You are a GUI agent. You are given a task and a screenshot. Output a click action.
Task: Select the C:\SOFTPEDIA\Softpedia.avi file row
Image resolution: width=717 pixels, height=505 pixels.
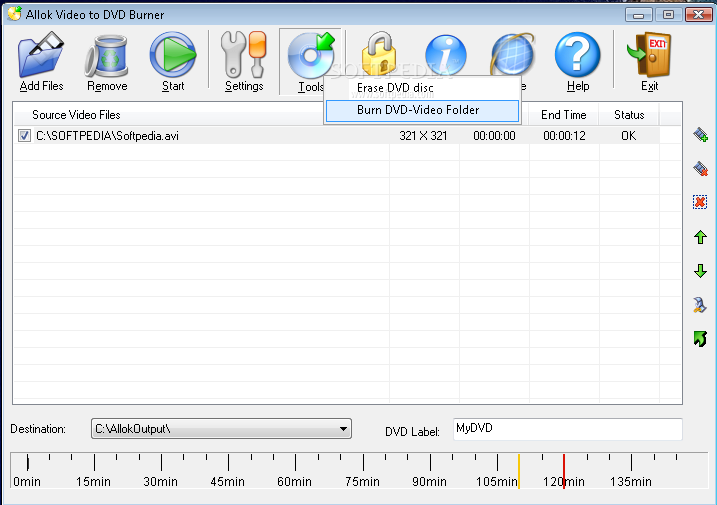coord(336,136)
